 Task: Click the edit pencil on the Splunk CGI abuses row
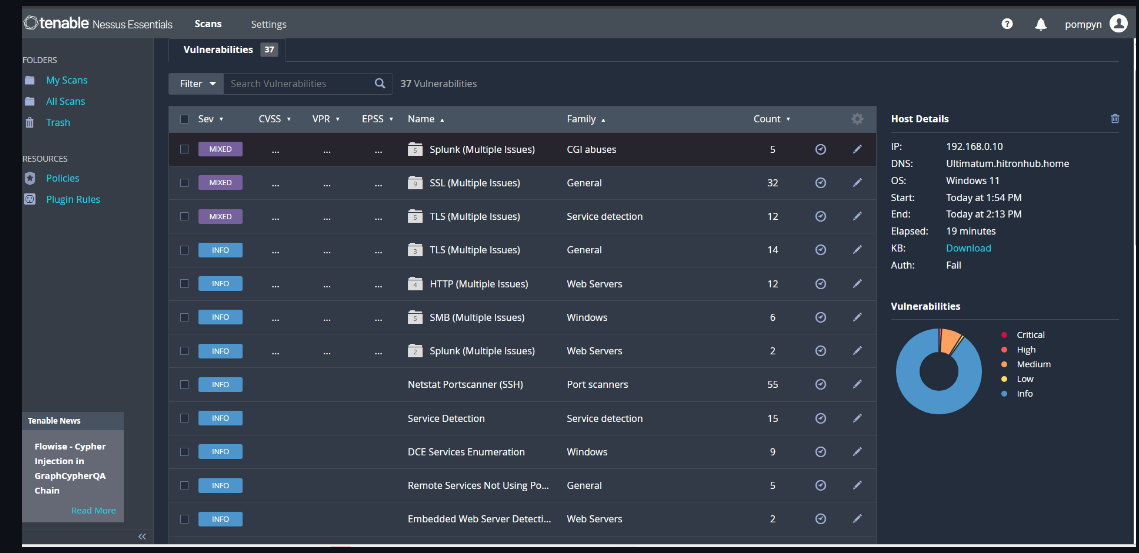pos(857,149)
